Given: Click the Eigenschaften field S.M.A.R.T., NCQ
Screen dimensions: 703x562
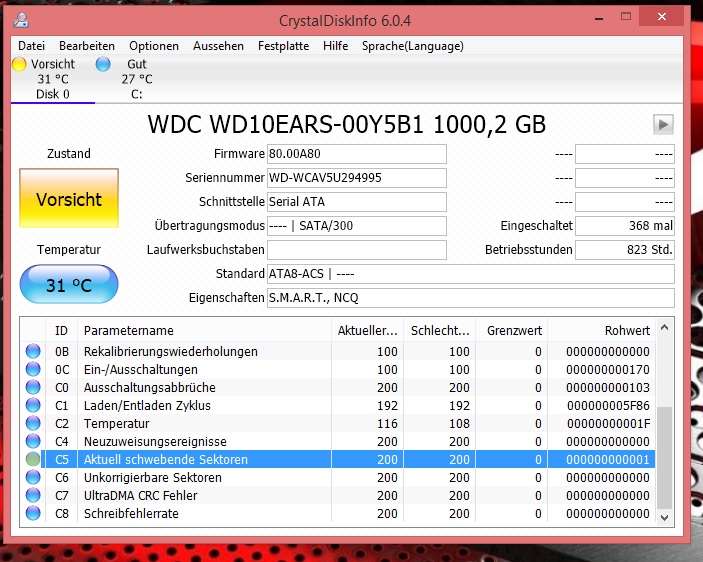Looking at the screenshot, I should (471, 298).
